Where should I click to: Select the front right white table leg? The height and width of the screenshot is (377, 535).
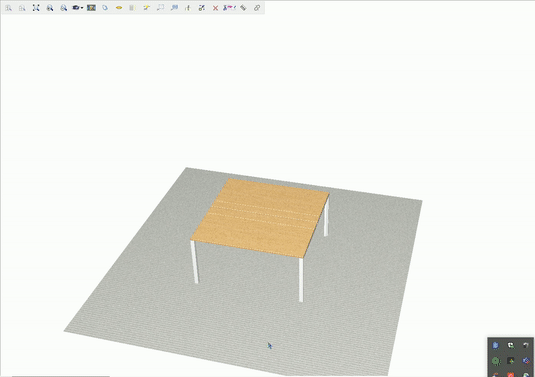(x=301, y=280)
